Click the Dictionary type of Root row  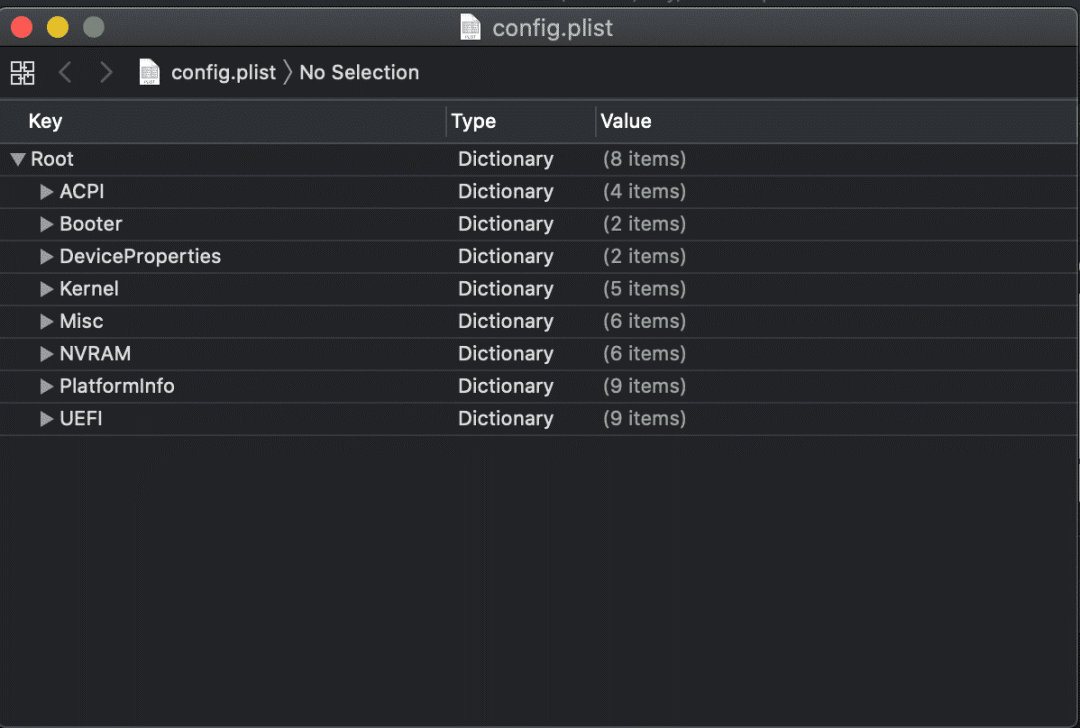[x=505, y=159]
